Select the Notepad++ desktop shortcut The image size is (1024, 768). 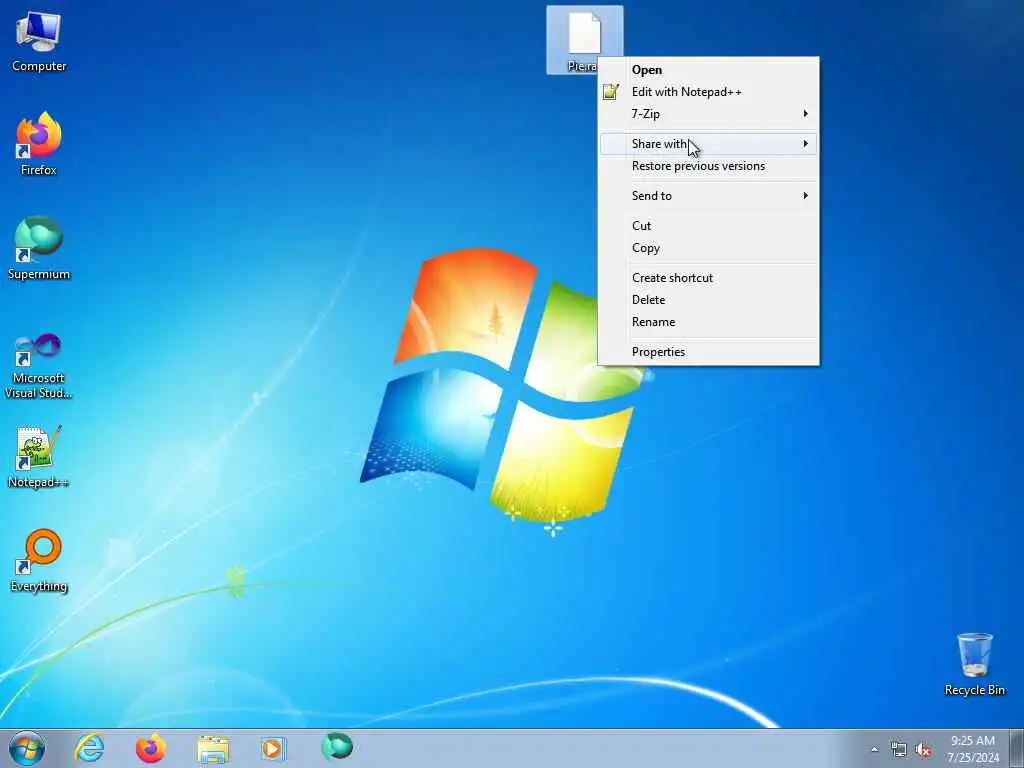[39, 456]
